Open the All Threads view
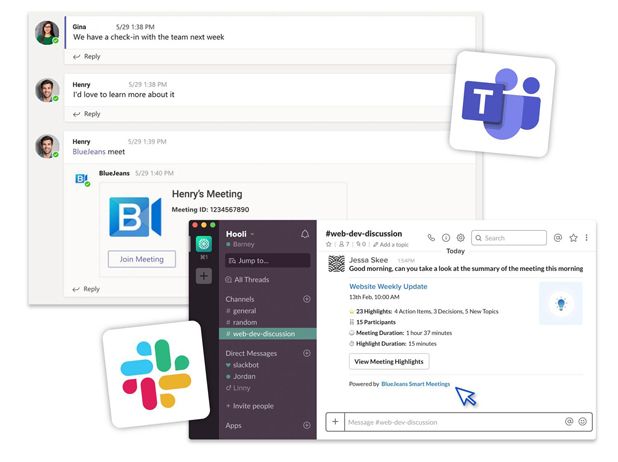618x462 pixels. coord(250,280)
